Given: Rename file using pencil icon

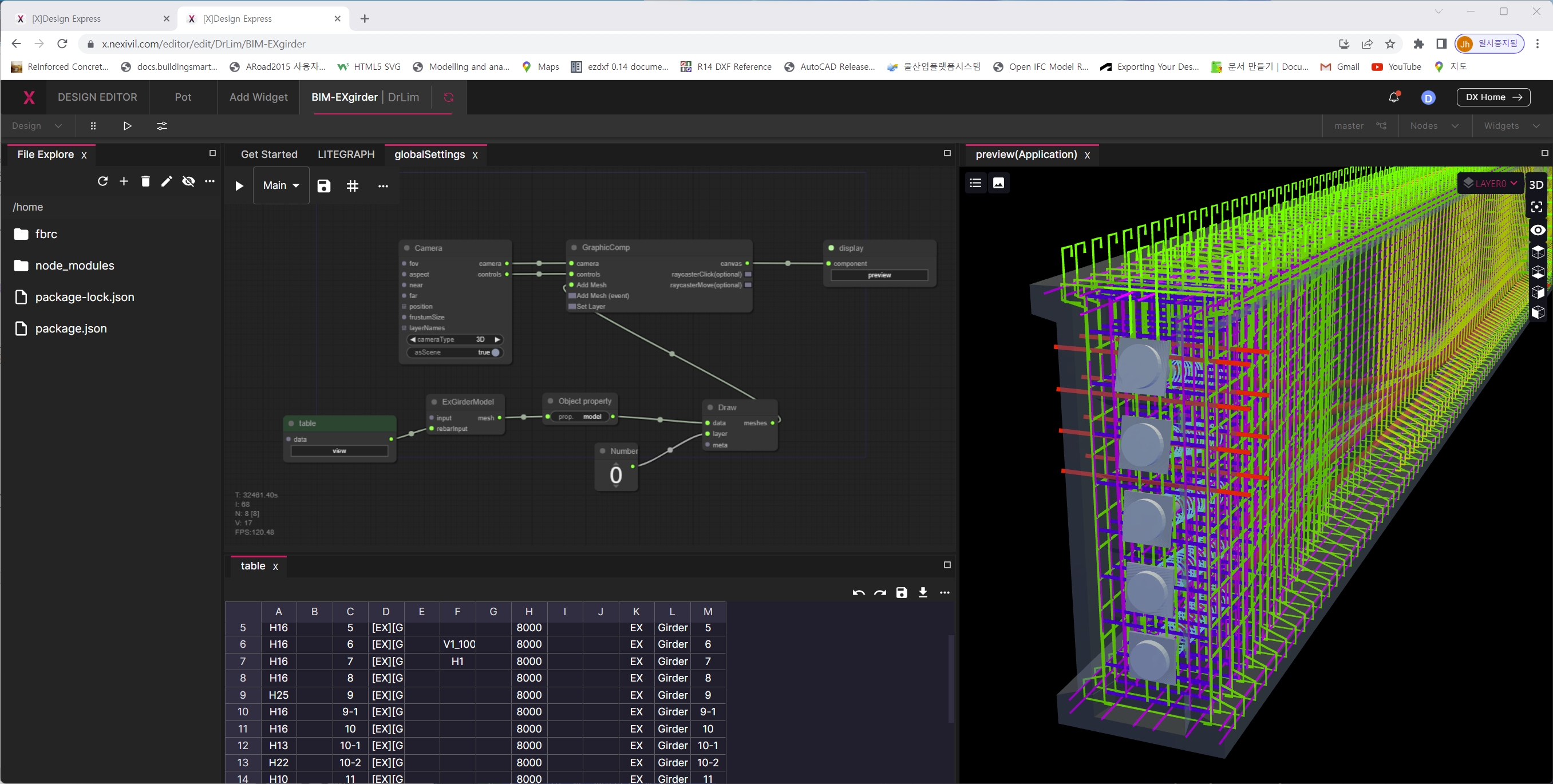Looking at the screenshot, I should (x=167, y=181).
